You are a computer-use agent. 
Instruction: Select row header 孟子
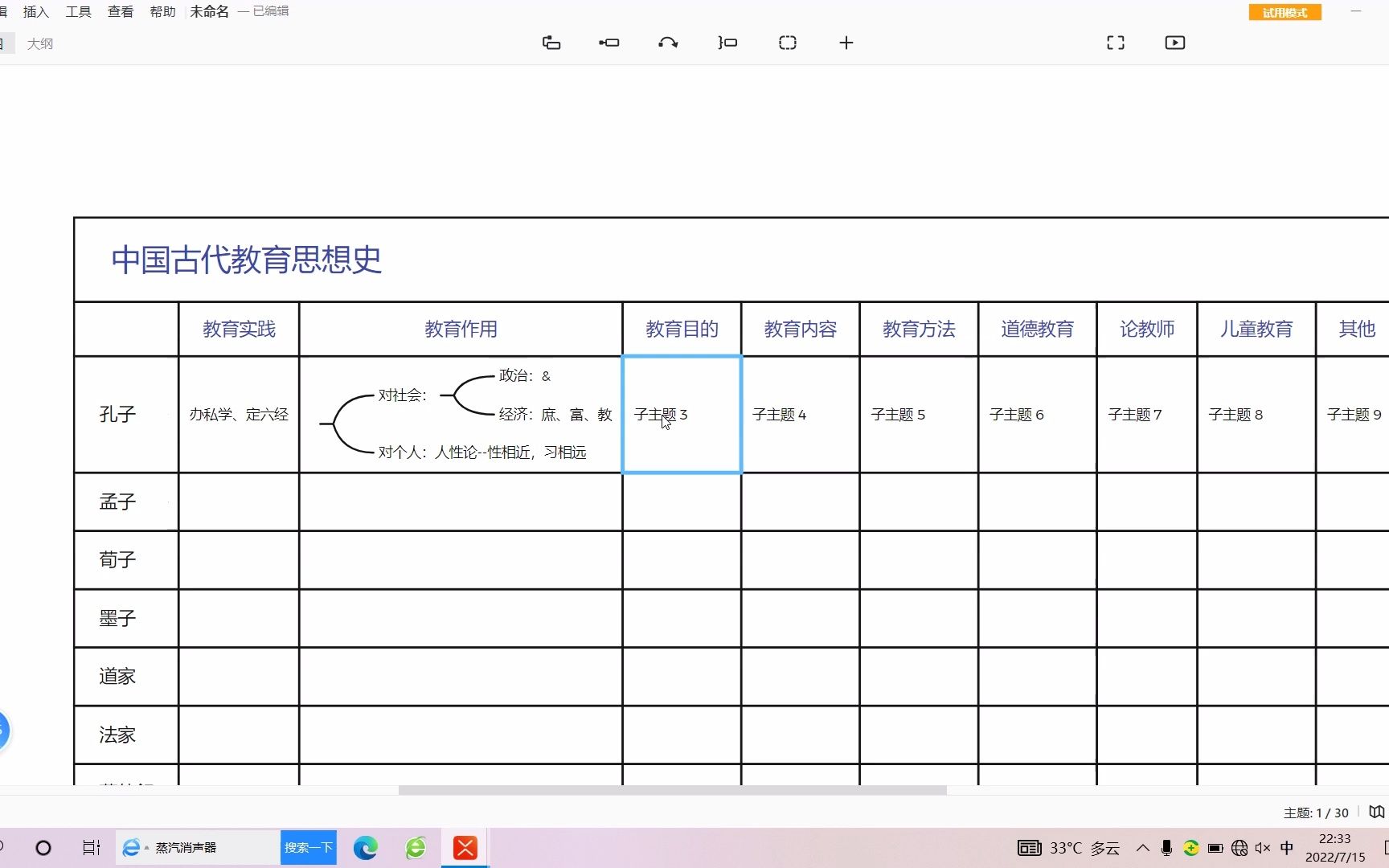point(117,502)
